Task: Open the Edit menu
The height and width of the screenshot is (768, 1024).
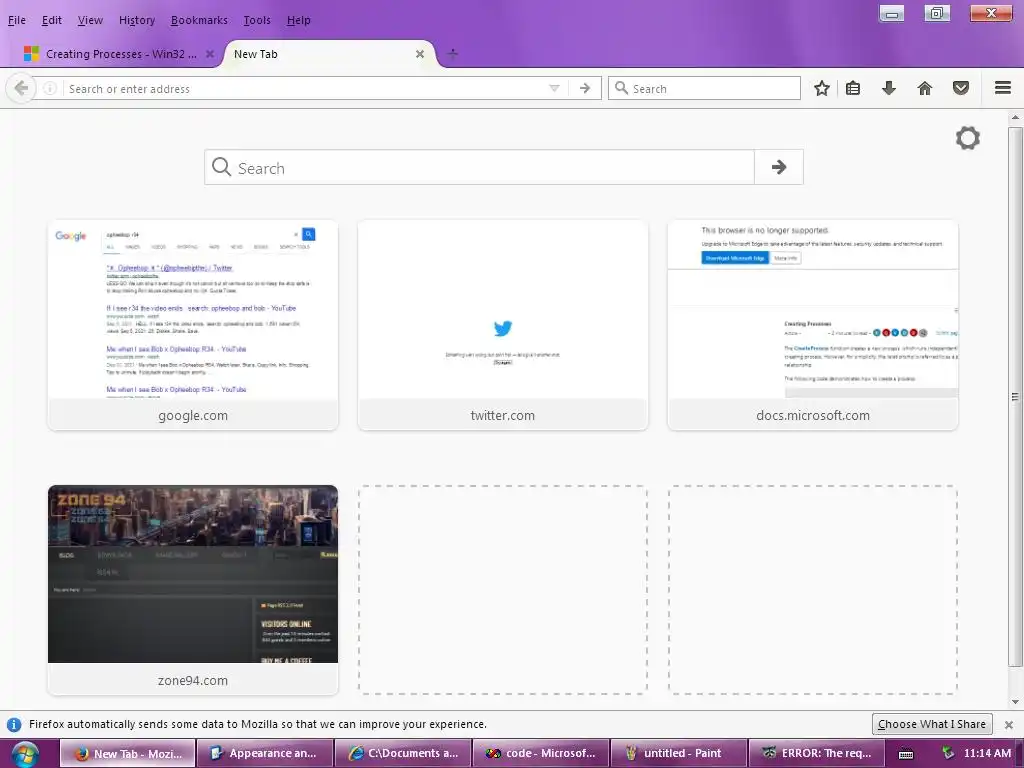Action: 52,20
